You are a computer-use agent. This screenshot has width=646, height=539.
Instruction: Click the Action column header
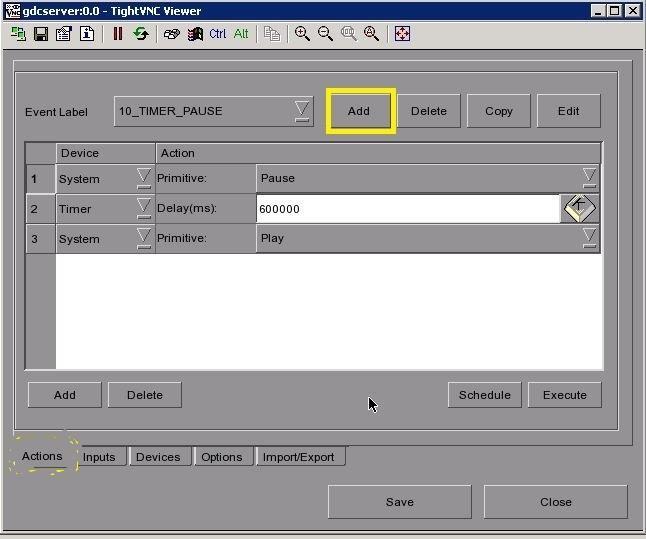coord(378,153)
